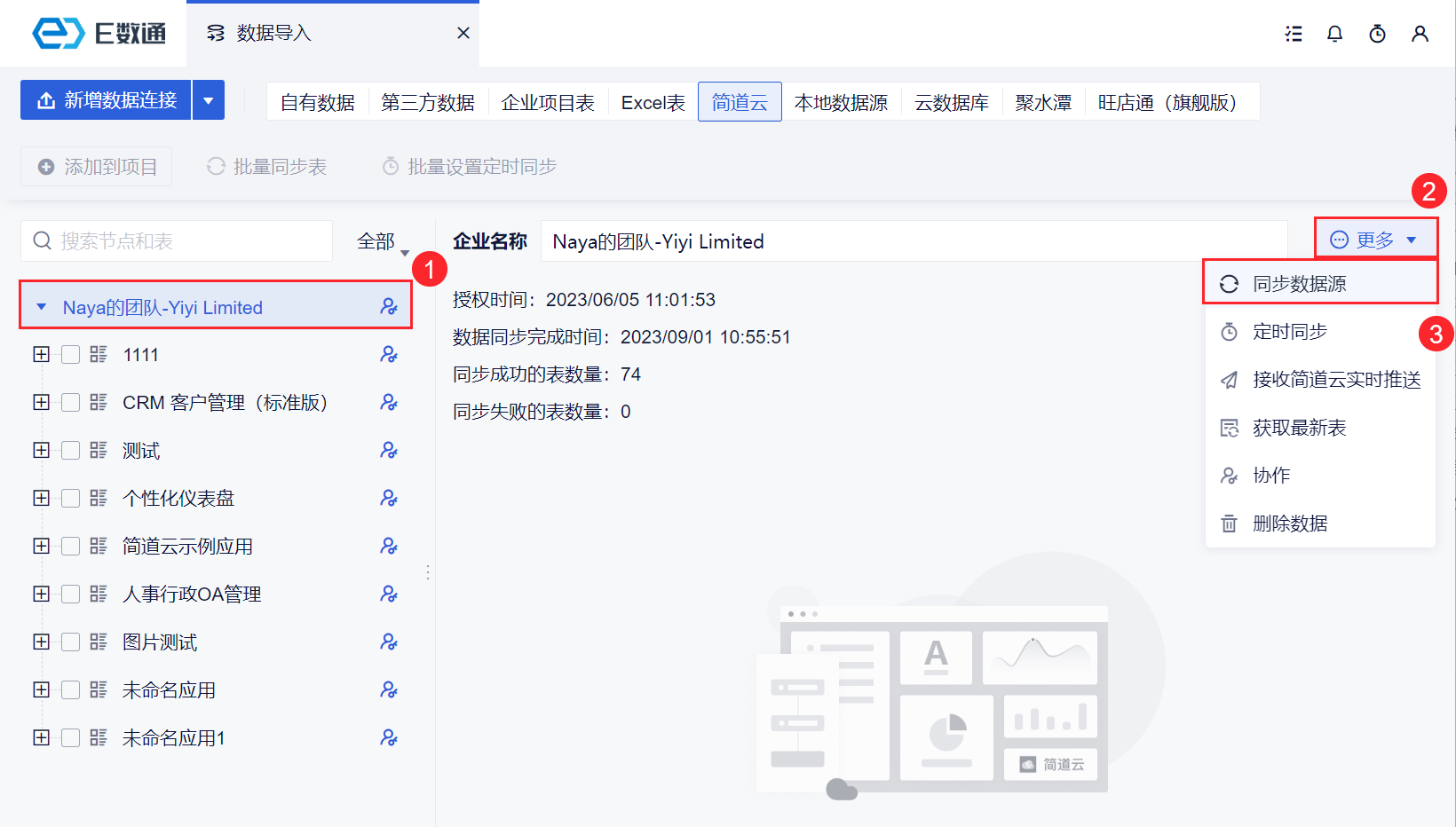Click the app icon beside 人事行政OA管理
Screen dimensions: 1456x827
tap(99, 595)
